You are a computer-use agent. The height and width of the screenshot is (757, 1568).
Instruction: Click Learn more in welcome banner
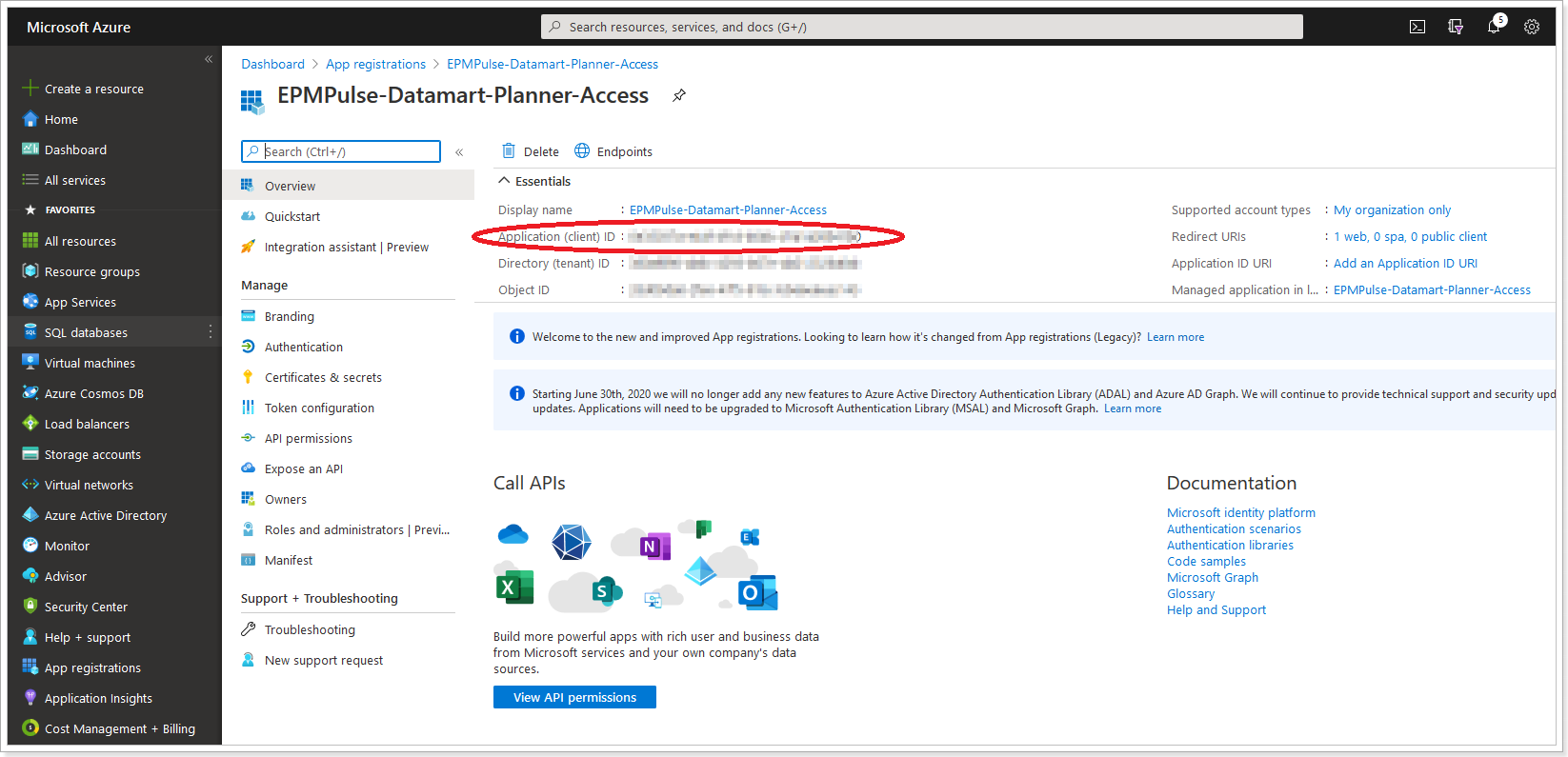coord(1176,337)
